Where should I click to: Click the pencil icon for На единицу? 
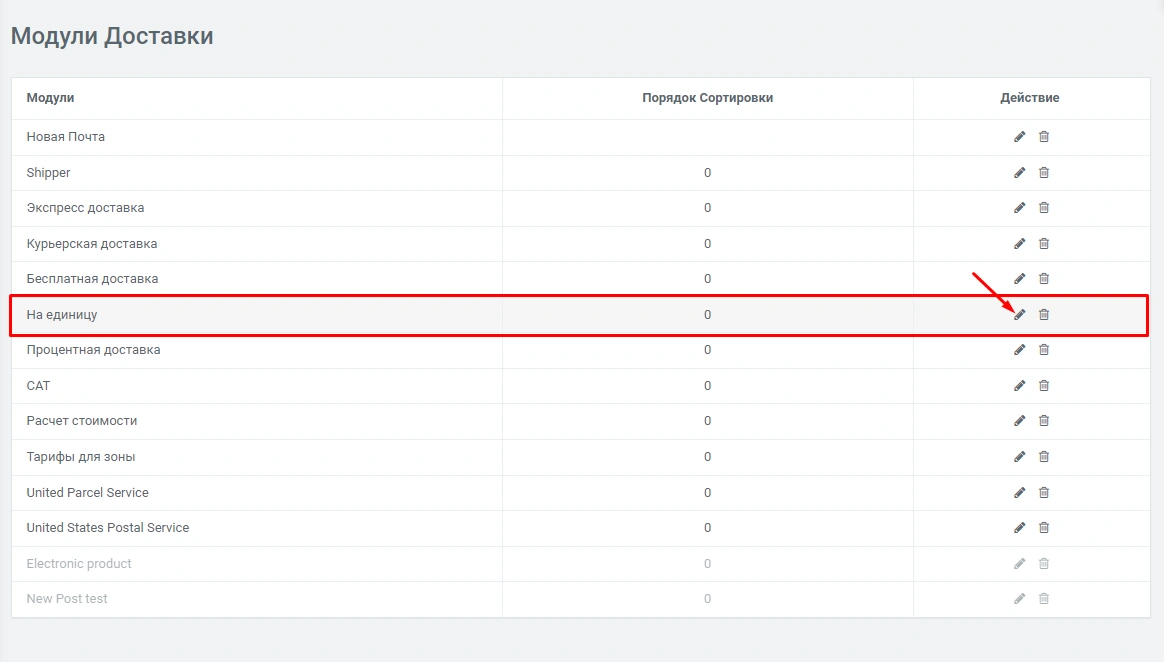1019,315
